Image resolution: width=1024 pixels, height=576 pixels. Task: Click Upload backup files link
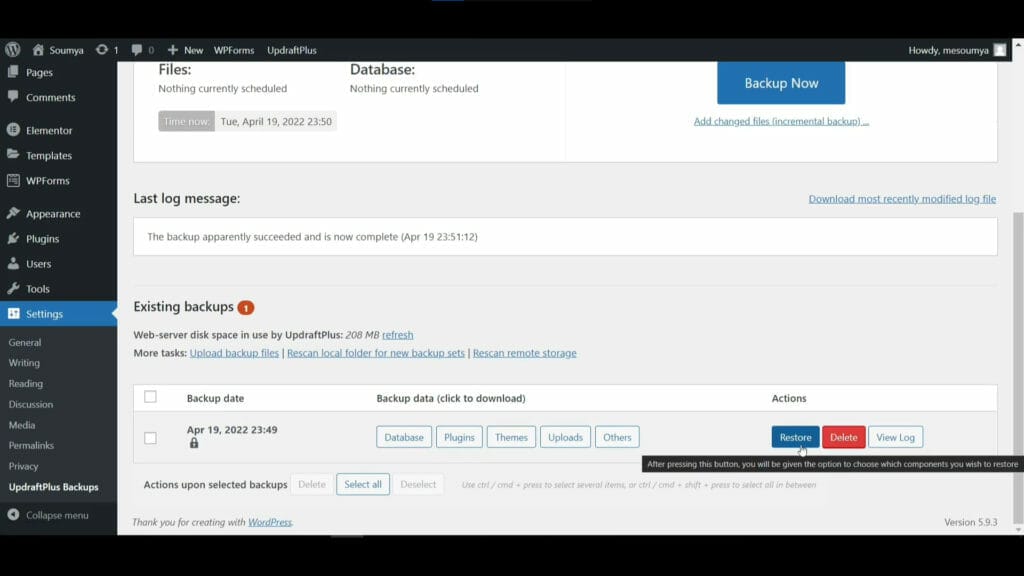click(x=234, y=353)
